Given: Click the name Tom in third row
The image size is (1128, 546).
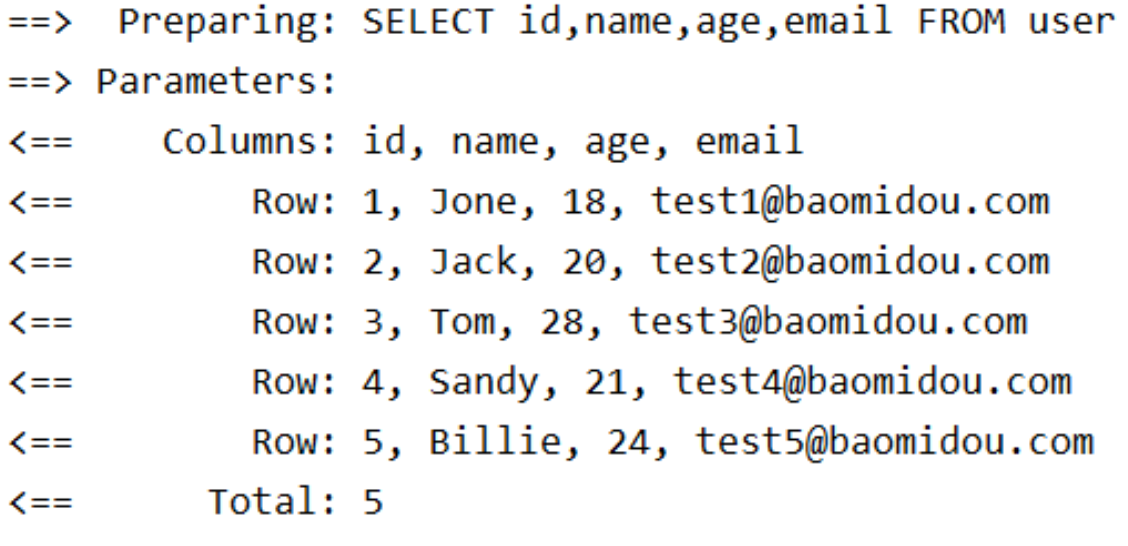Looking at the screenshot, I should (x=462, y=322).
